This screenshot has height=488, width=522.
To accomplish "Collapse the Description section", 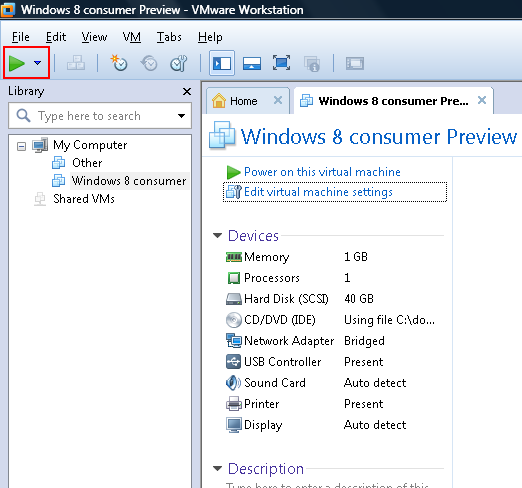I will [217, 469].
